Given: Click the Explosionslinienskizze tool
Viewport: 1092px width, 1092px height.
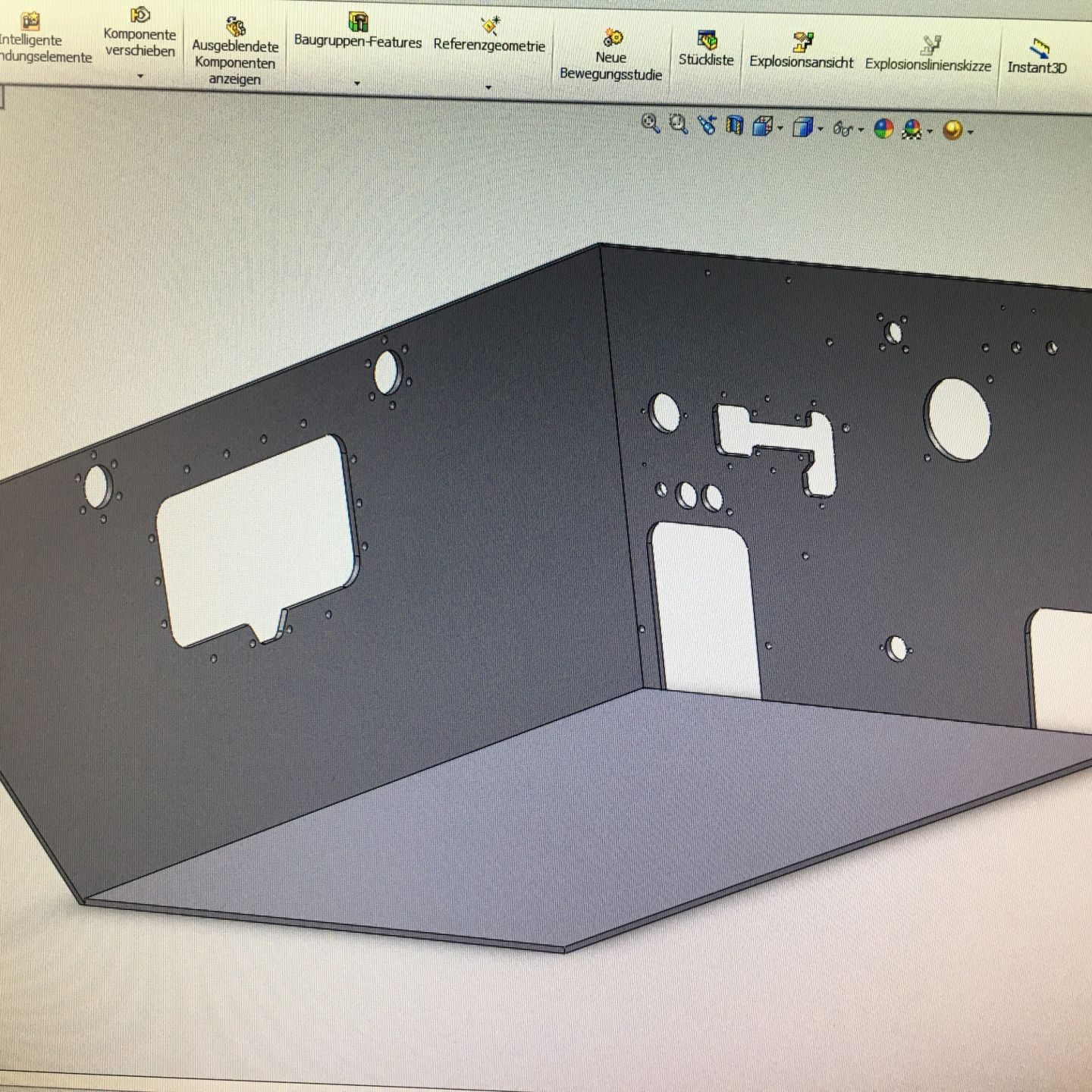Looking at the screenshot, I should point(928,54).
